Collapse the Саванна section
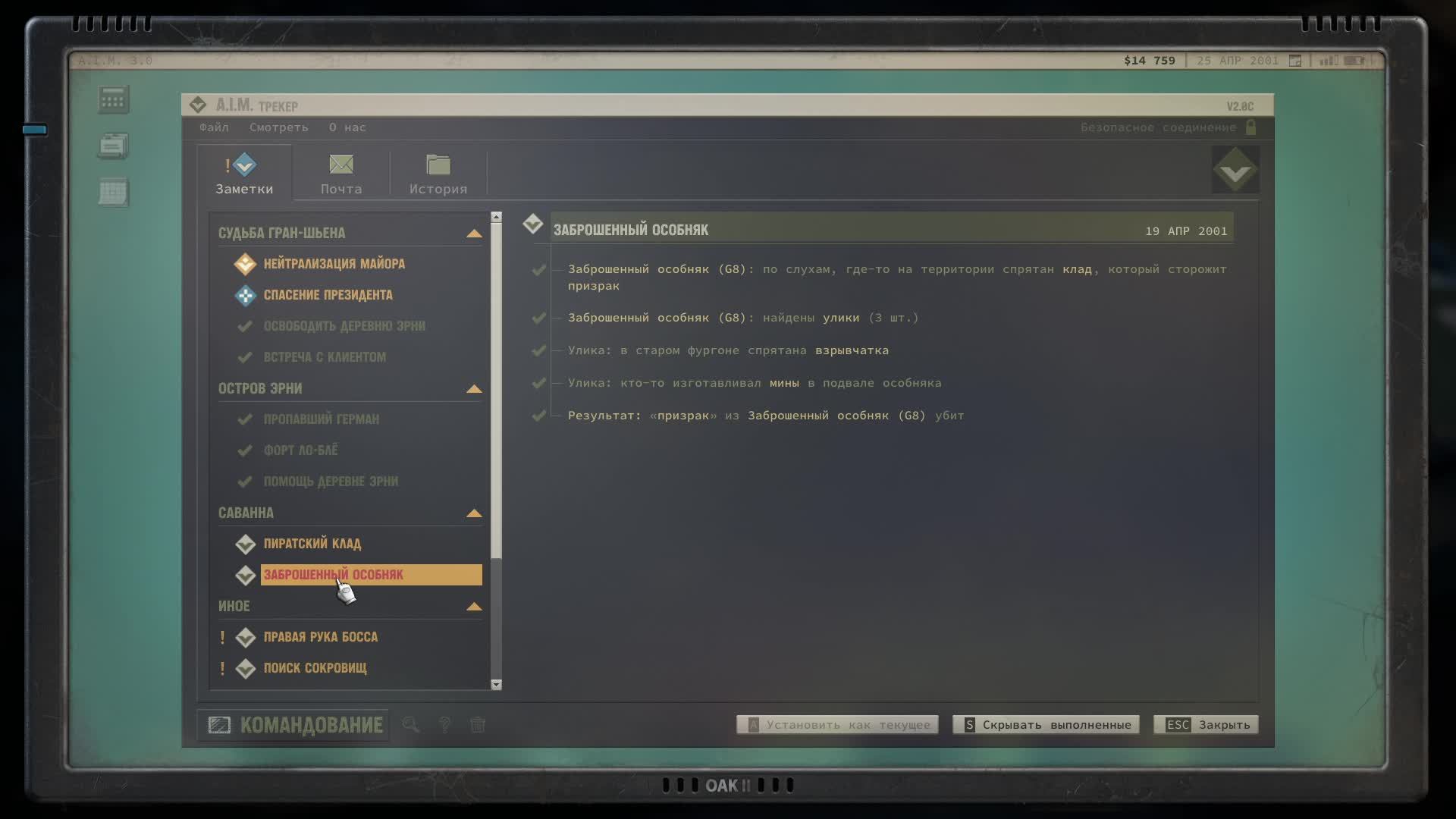The height and width of the screenshot is (819, 1456). click(x=474, y=513)
